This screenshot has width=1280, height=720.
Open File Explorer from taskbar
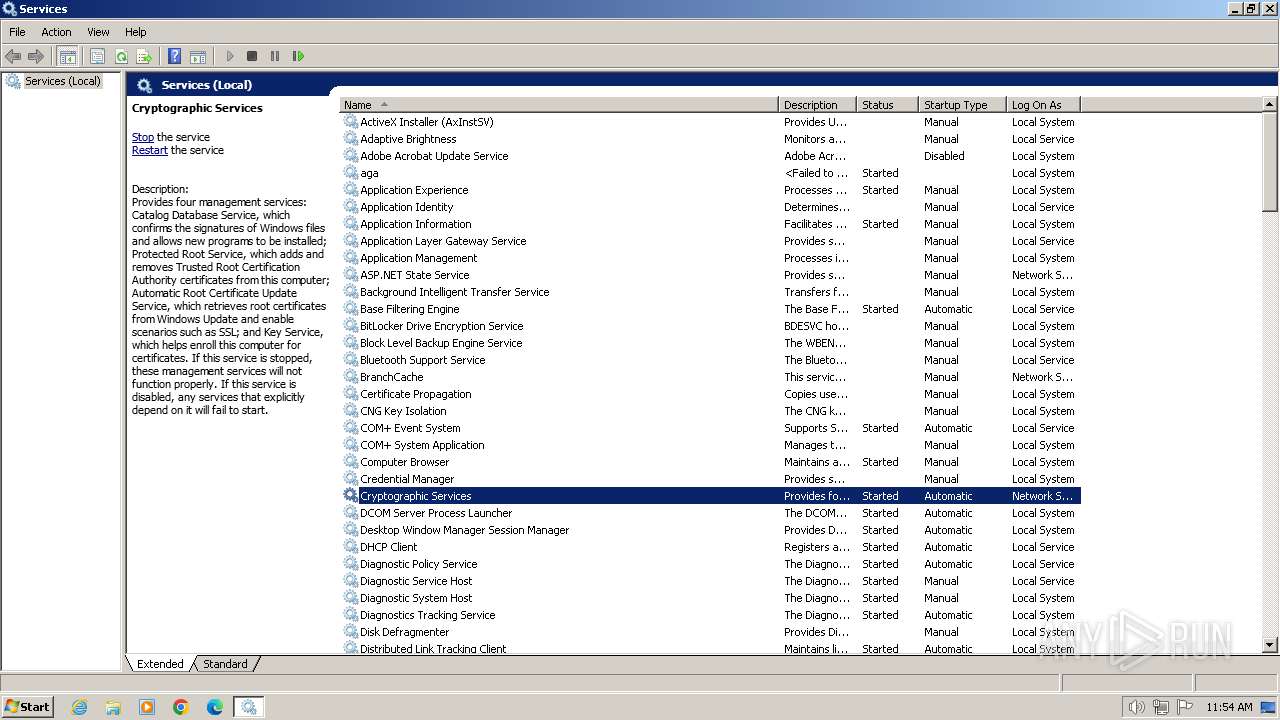113,707
